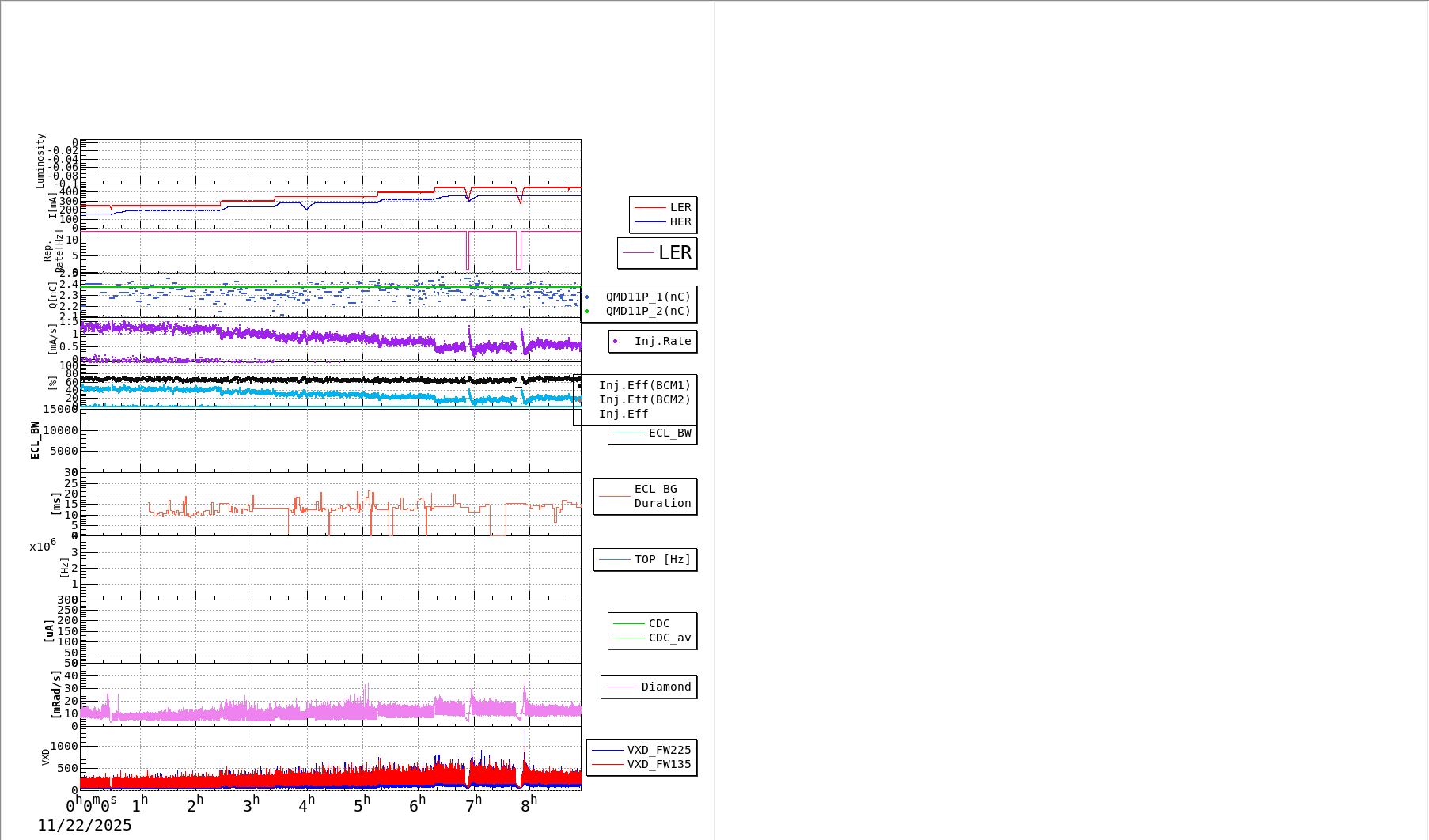The image size is (1429, 840).
Task: Select the TOP [Hz] legend entry
Action: tap(646, 560)
